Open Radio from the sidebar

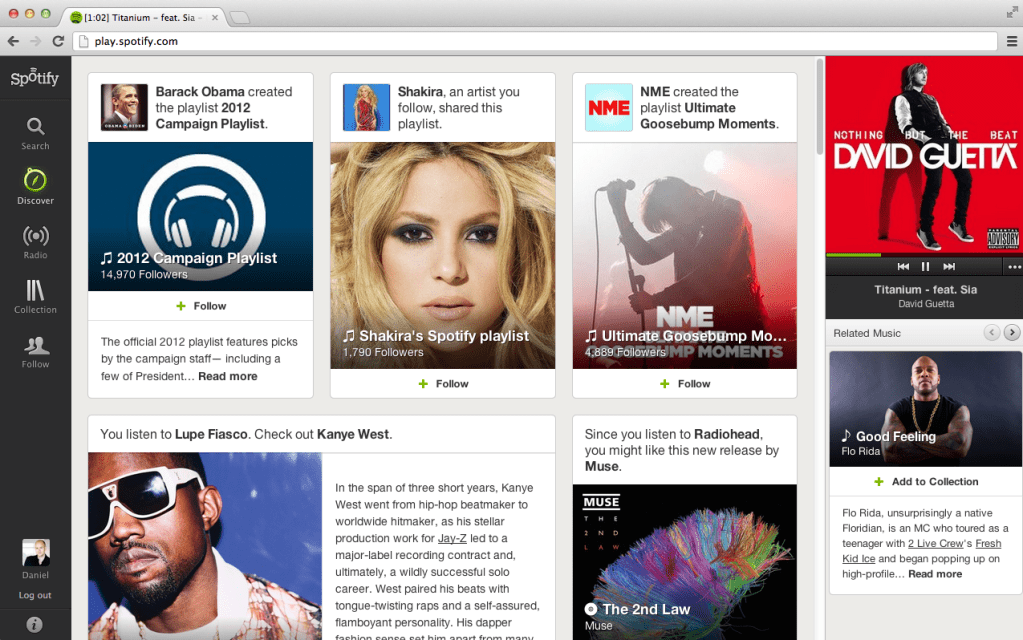pos(35,242)
